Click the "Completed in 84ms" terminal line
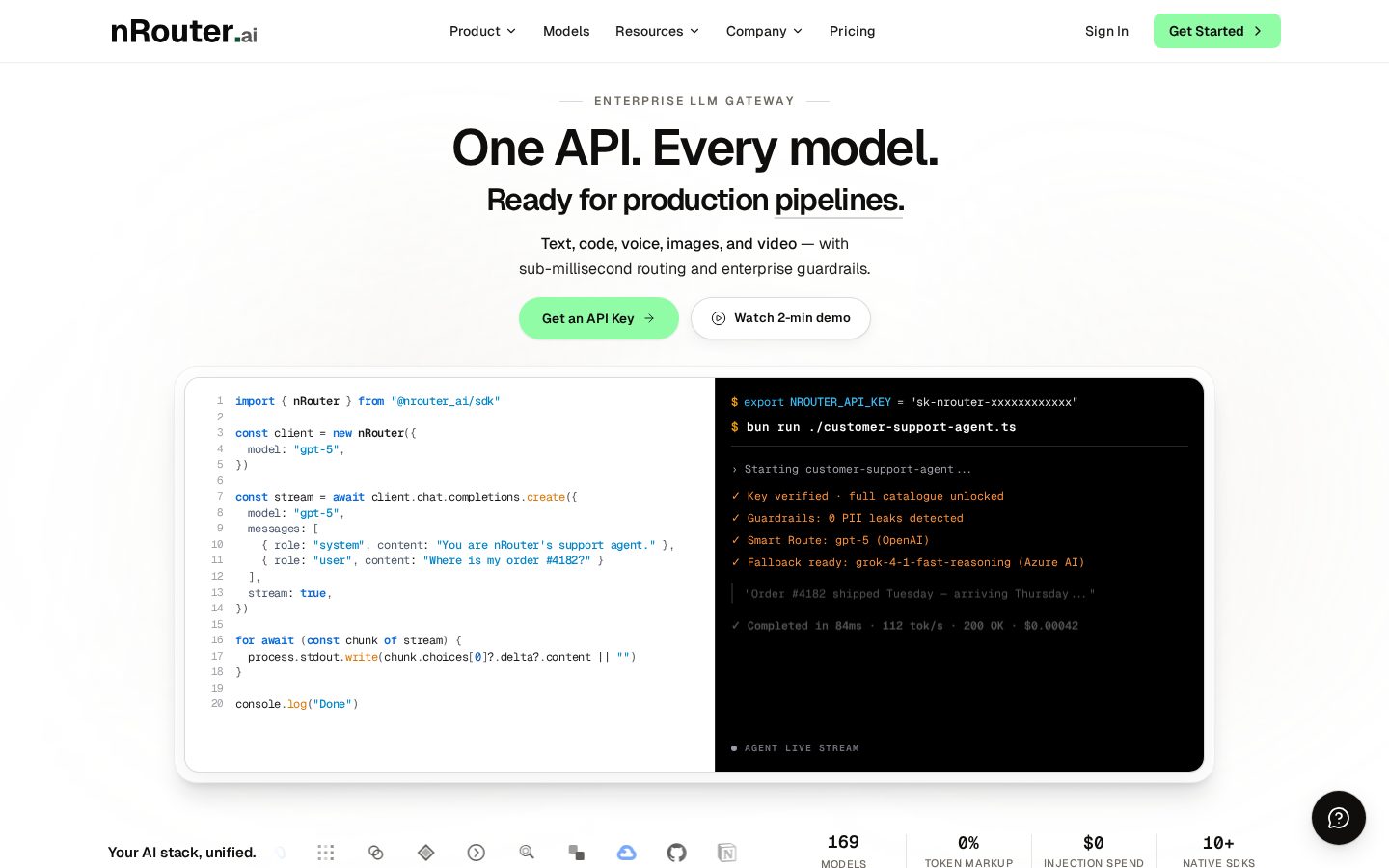This screenshot has width=1389, height=868. pyautogui.click(x=906, y=626)
